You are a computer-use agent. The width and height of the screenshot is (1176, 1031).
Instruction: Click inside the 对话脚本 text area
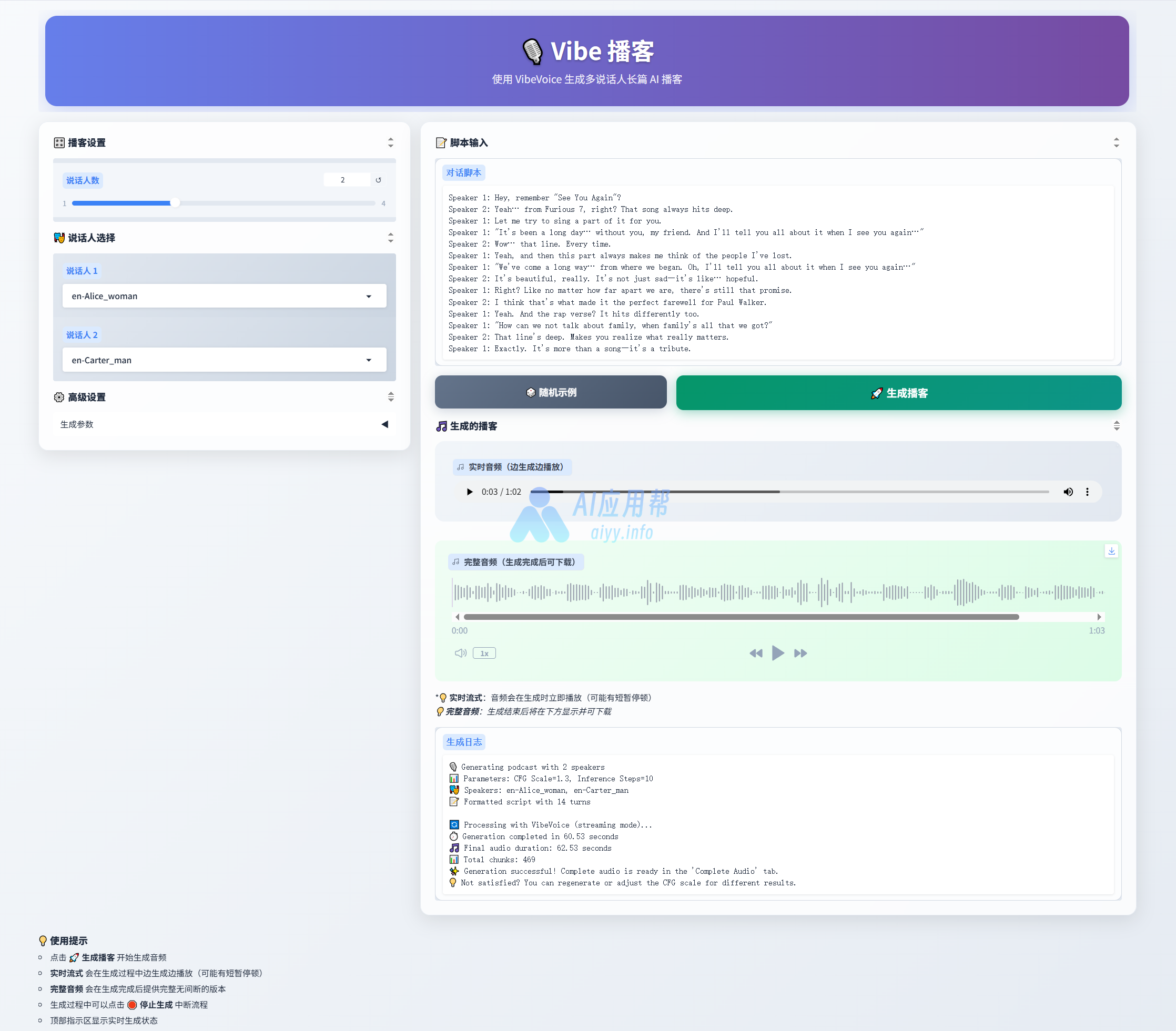click(777, 272)
